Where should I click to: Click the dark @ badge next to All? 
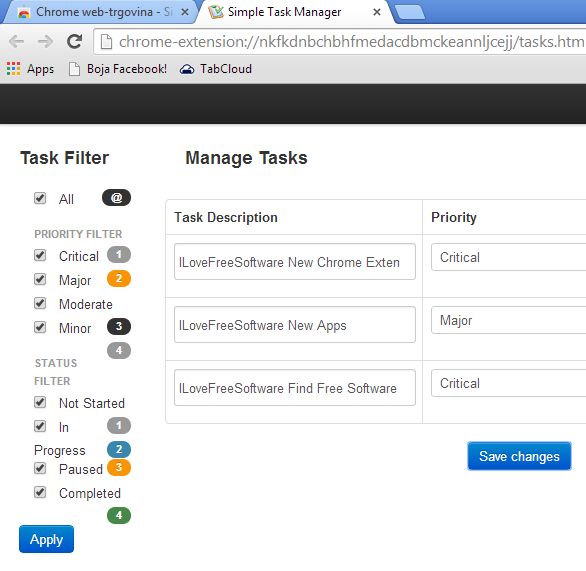click(x=116, y=198)
